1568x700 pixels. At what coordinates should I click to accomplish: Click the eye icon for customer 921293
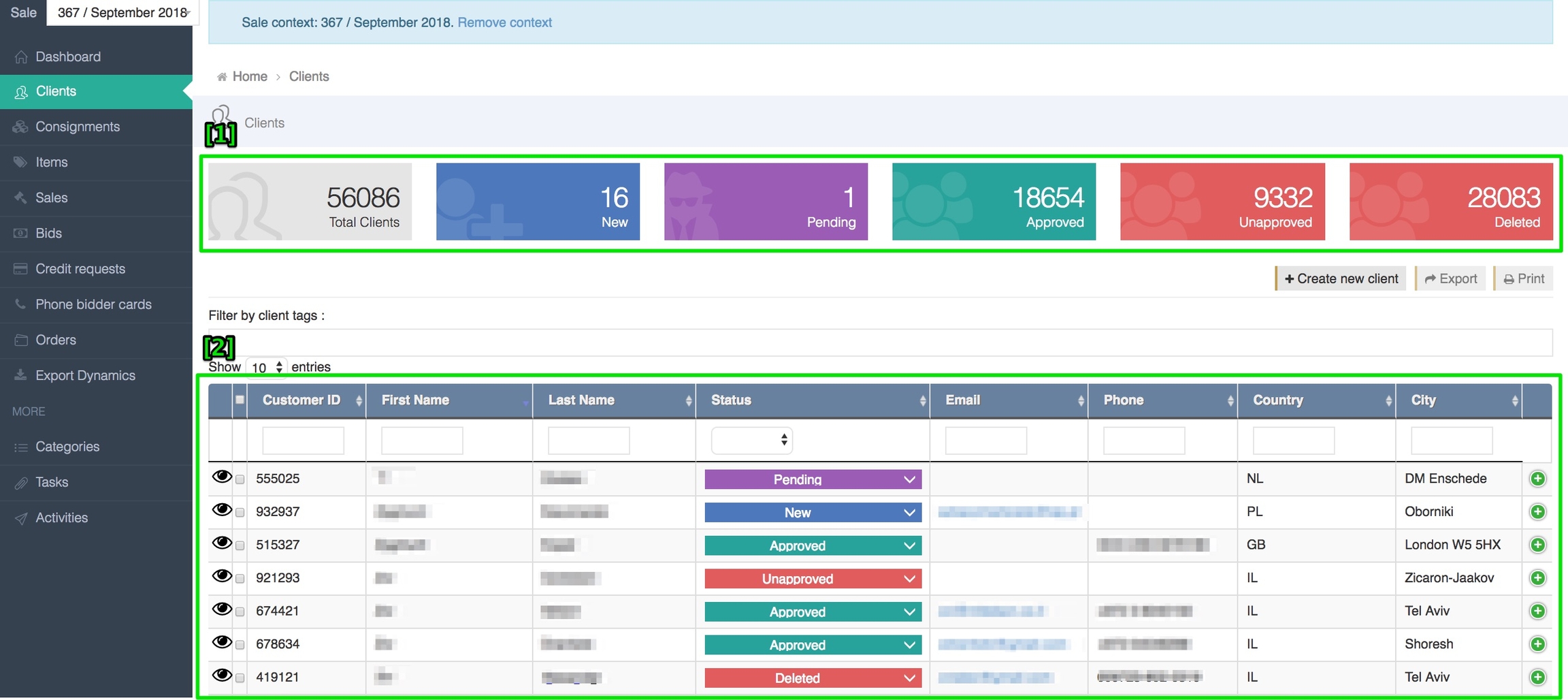pyautogui.click(x=221, y=576)
